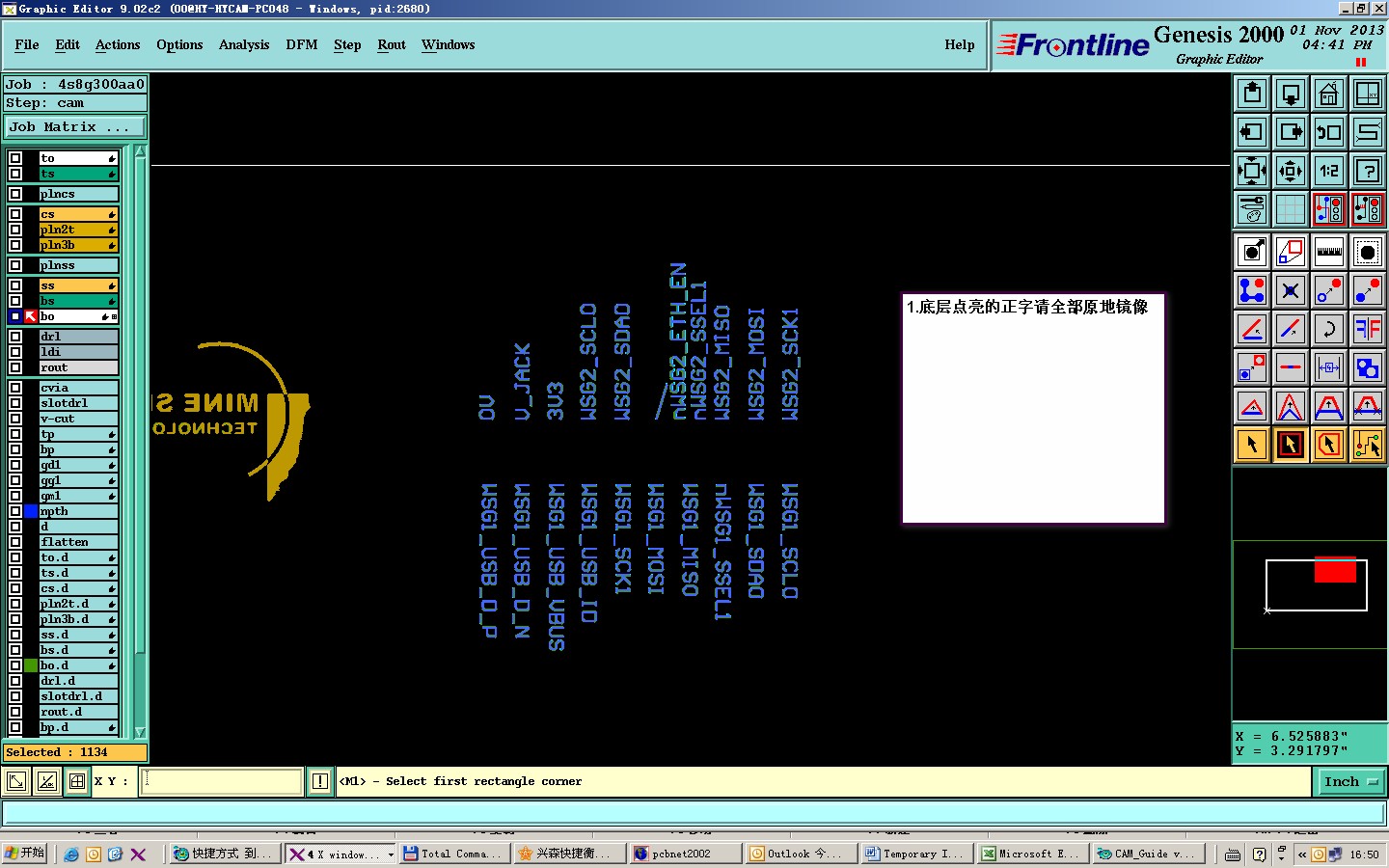
Task: Click the mirror F icon
Action: click(1368, 329)
